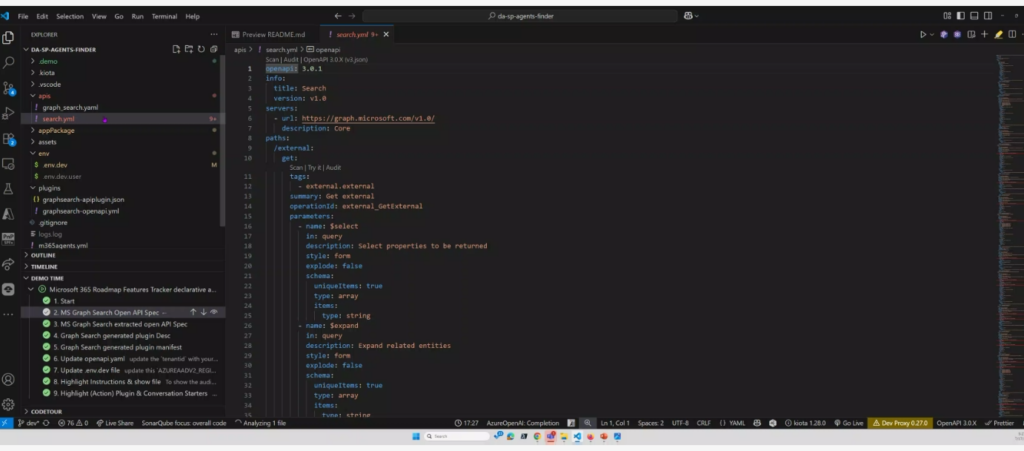Open the File menu
1024x451 pixels.
[23, 16]
